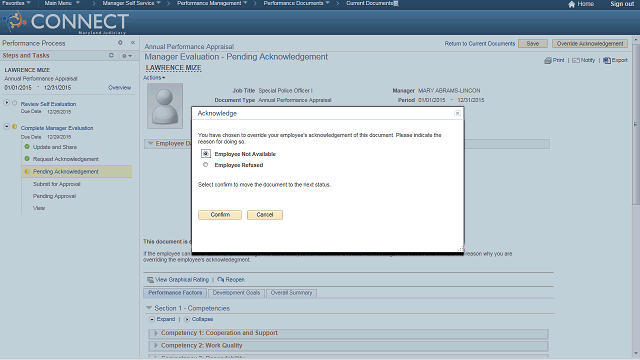Select Pending Acknowledgement task
This screenshot has width=640, height=360.
coord(66,172)
